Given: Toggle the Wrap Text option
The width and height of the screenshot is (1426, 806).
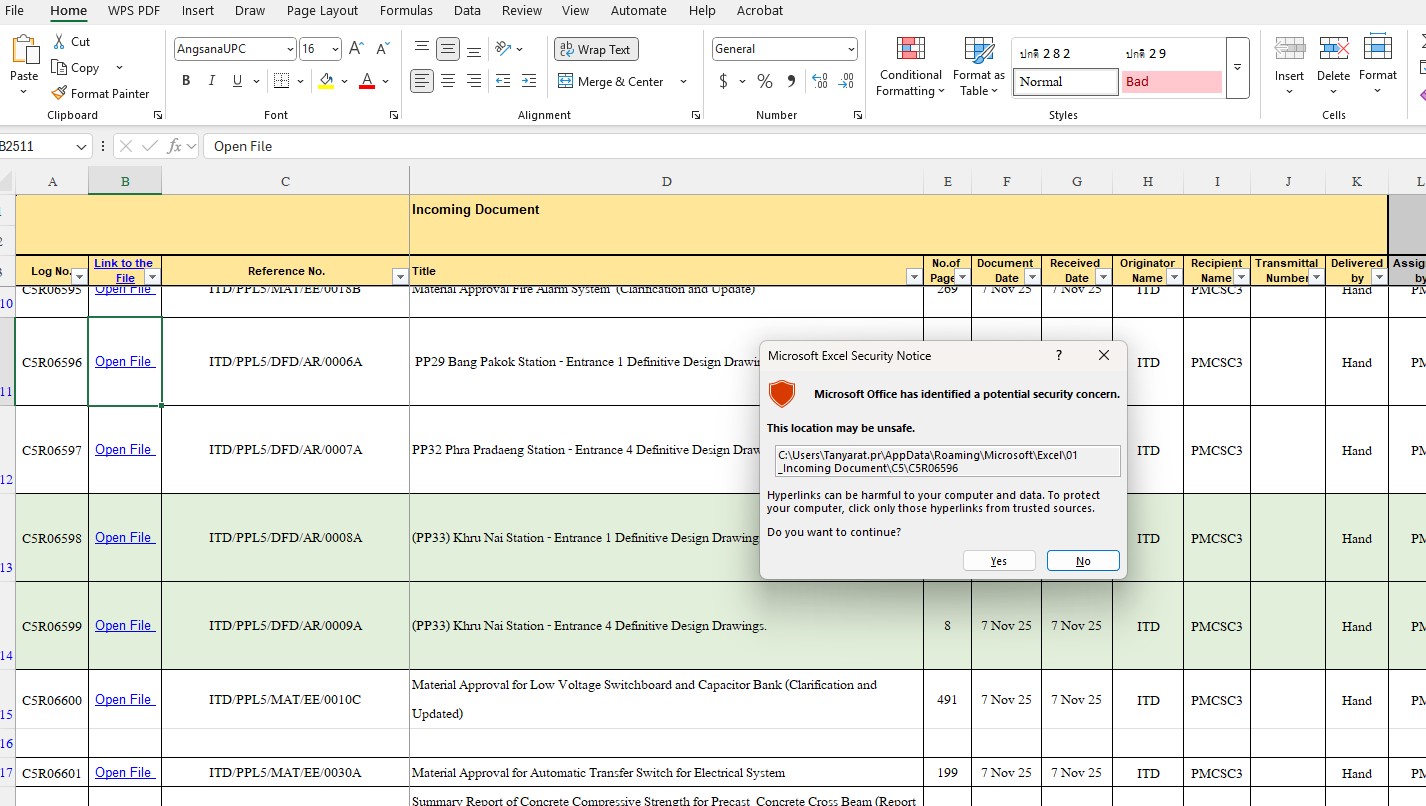Looking at the screenshot, I should [596, 49].
